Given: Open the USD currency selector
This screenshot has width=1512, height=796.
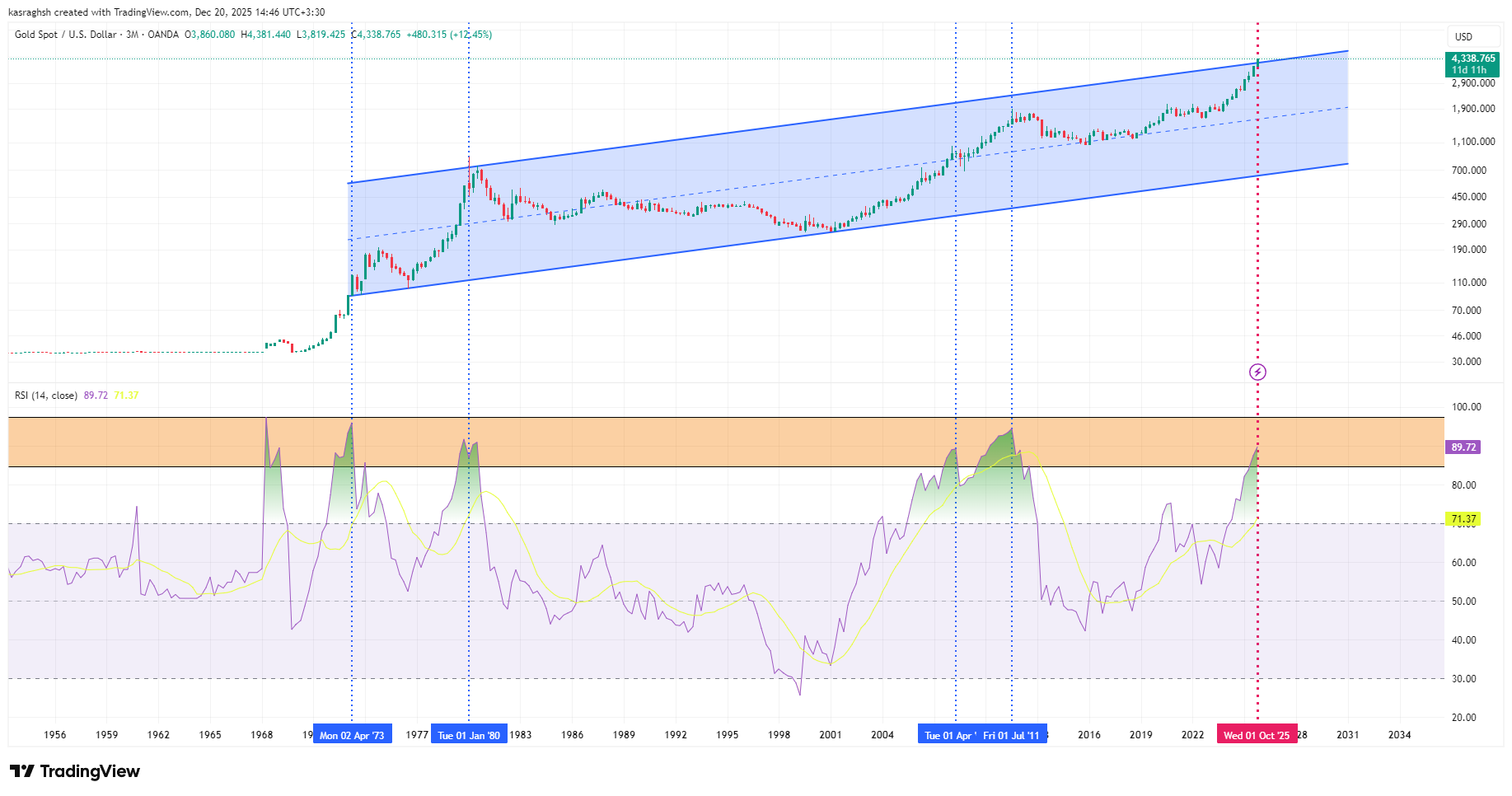Looking at the screenshot, I should (x=1463, y=36).
